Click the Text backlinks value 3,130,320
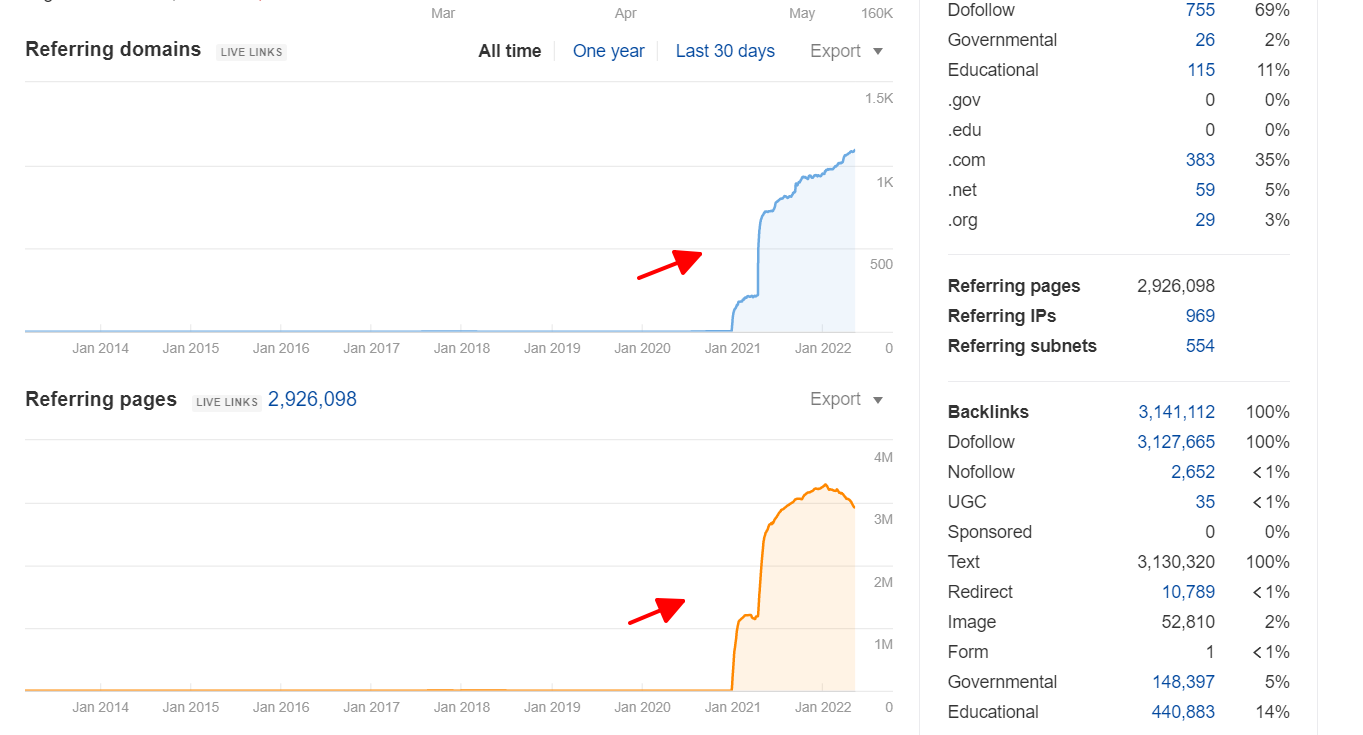The width and height of the screenshot is (1363, 735). (x=1176, y=562)
